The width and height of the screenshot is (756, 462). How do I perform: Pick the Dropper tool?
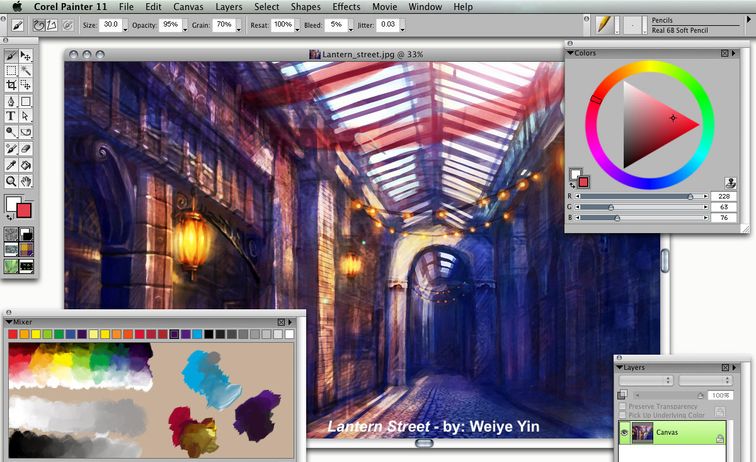pyautogui.click(x=11, y=165)
